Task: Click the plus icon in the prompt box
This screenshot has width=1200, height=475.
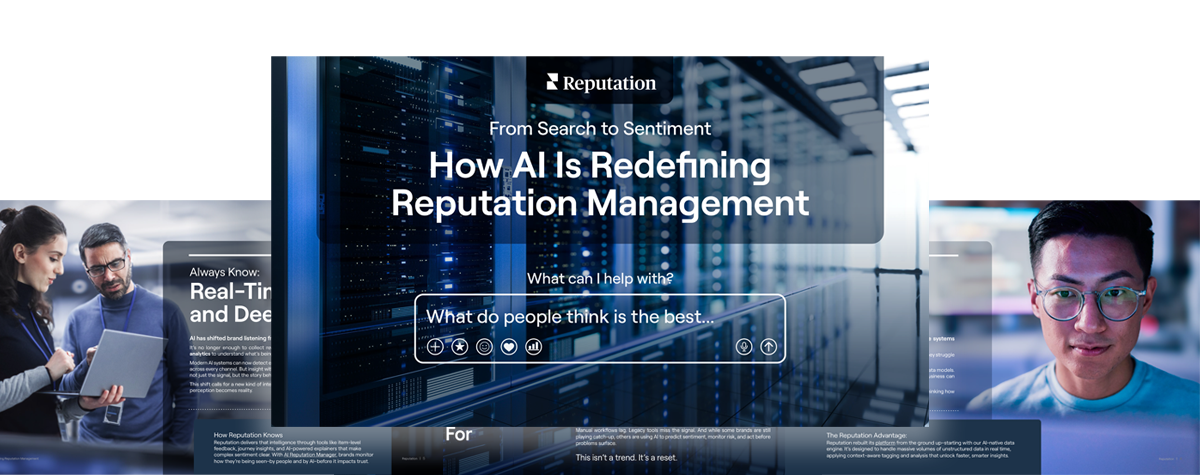Action: (435, 347)
